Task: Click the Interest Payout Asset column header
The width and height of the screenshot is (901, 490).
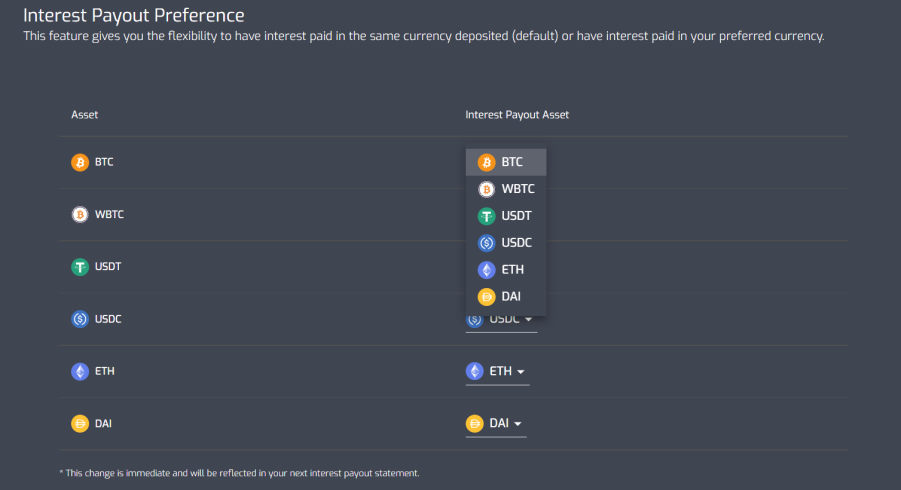Action: 517,115
